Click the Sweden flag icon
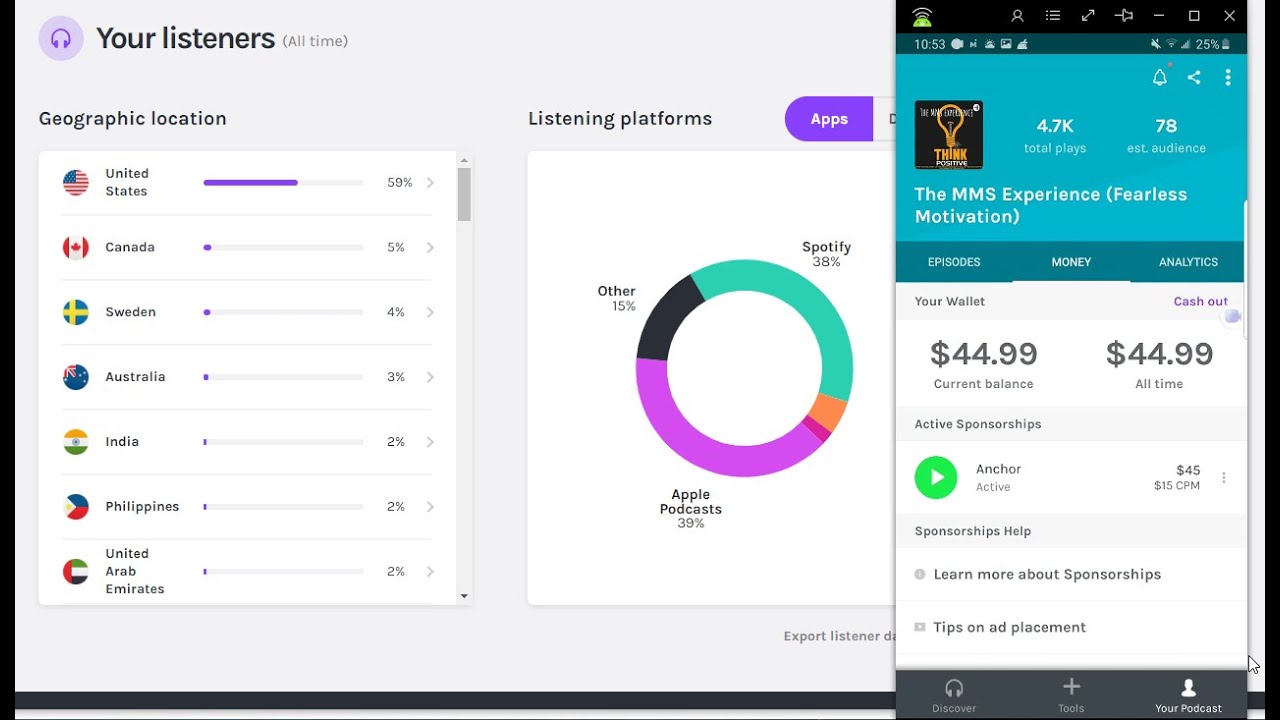Viewport: 1280px width, 720px height. tap(76, 312)
